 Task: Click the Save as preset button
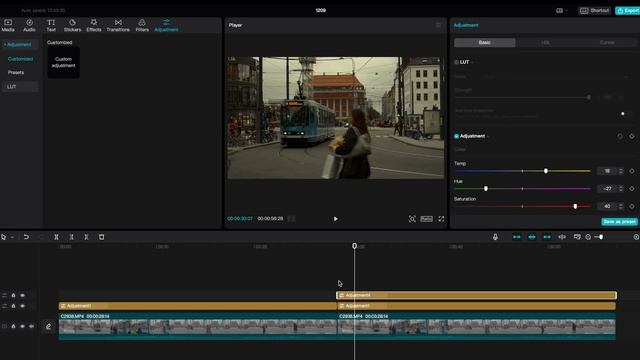619,222
